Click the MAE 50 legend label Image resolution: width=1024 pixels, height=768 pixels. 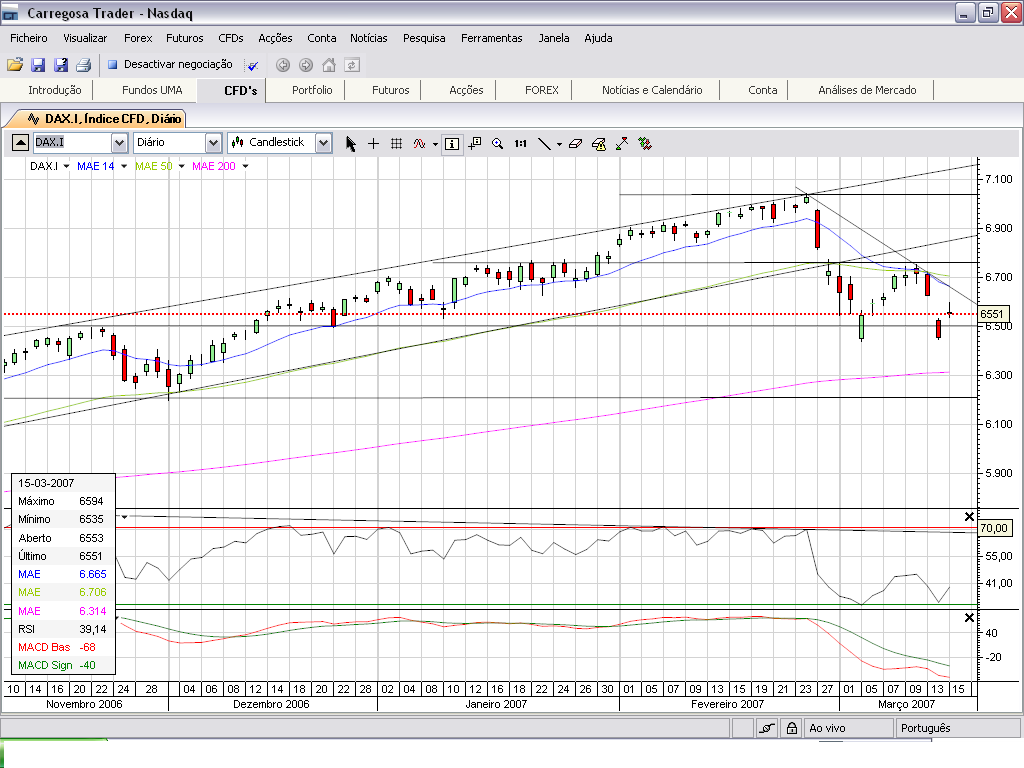pyautogui.click(x=153, y=167)
